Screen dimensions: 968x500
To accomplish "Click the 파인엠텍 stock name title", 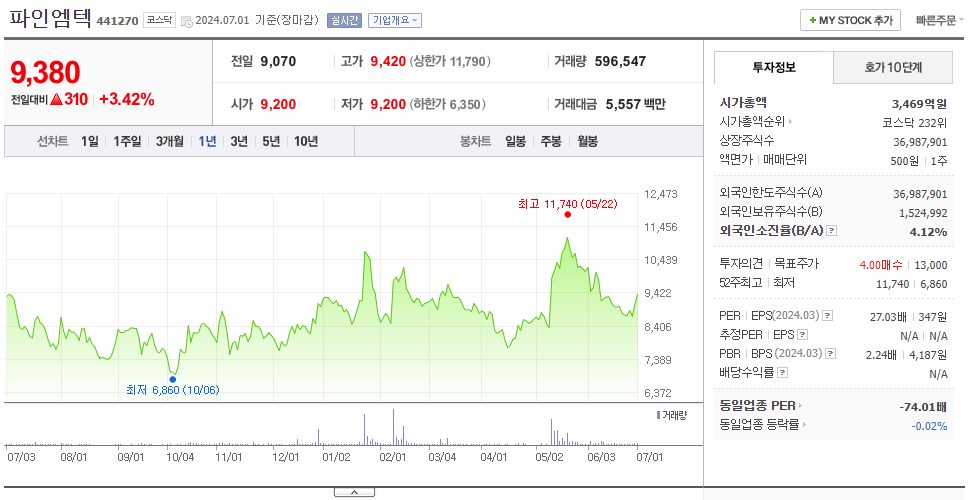I will click(51, 19).
